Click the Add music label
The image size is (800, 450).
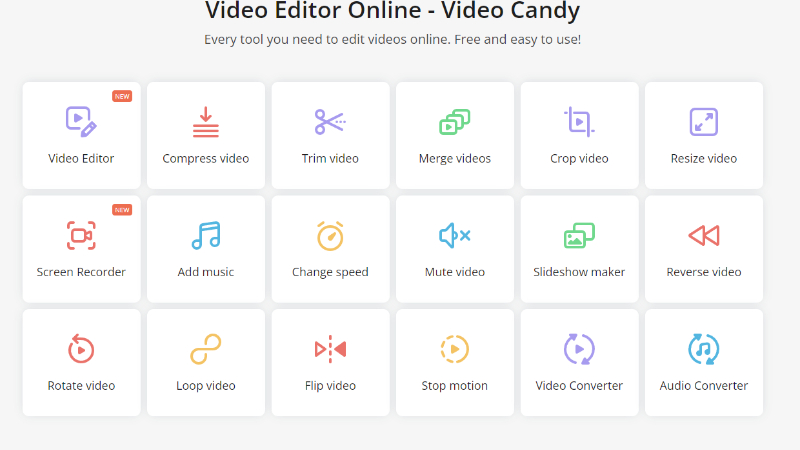point(206,272)
